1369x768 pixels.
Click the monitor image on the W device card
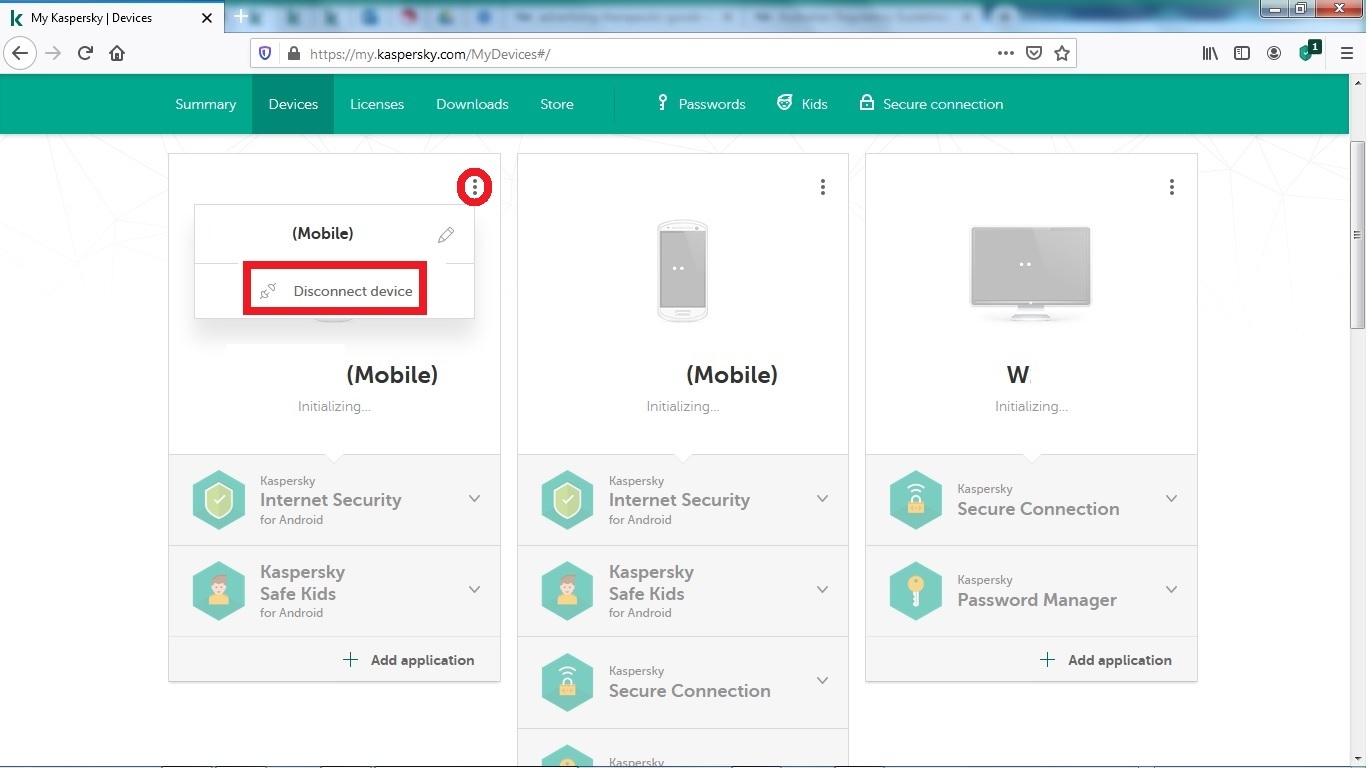1030,272
